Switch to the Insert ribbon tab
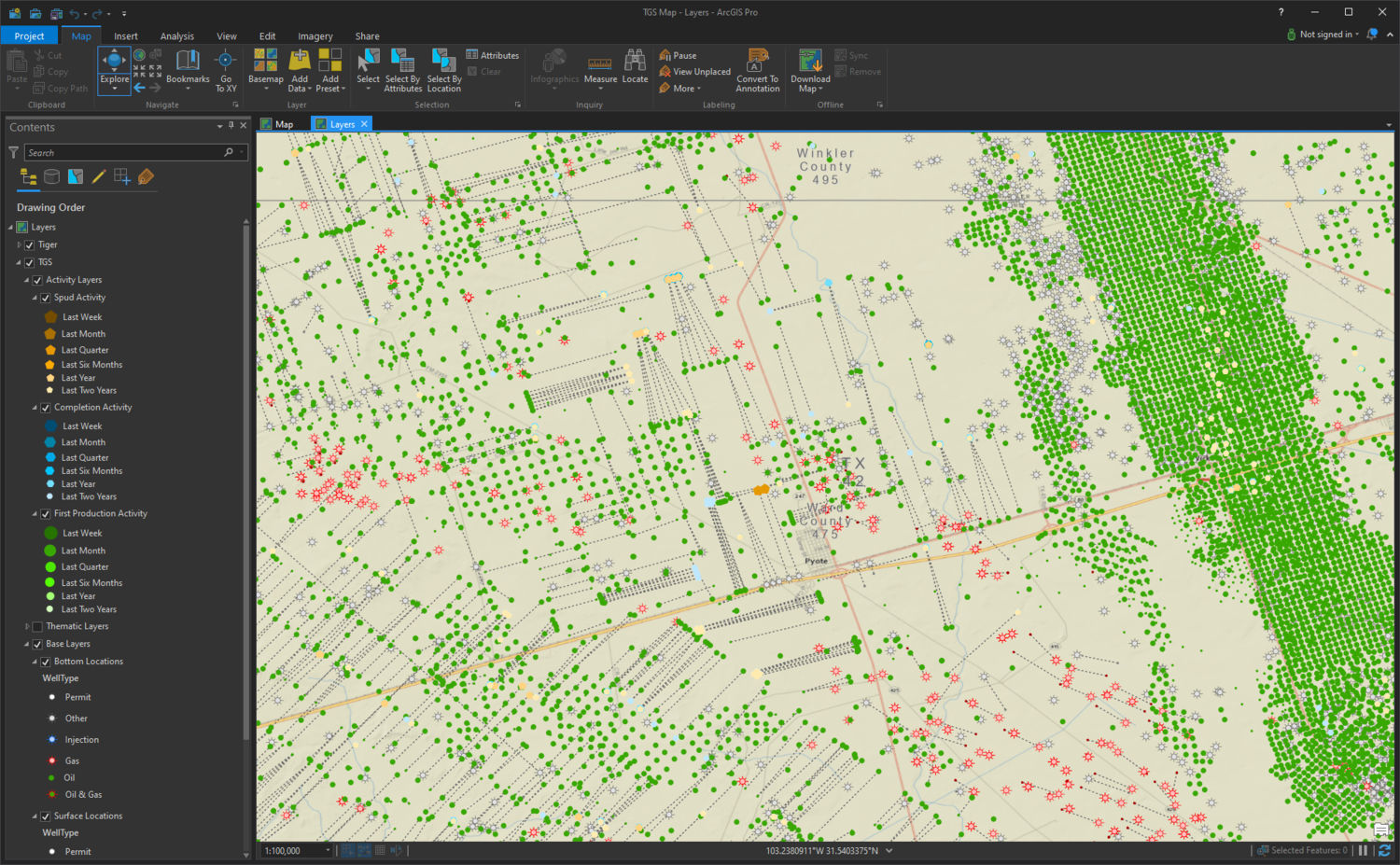Screen dimensions: 1400x865 point(126,36)
